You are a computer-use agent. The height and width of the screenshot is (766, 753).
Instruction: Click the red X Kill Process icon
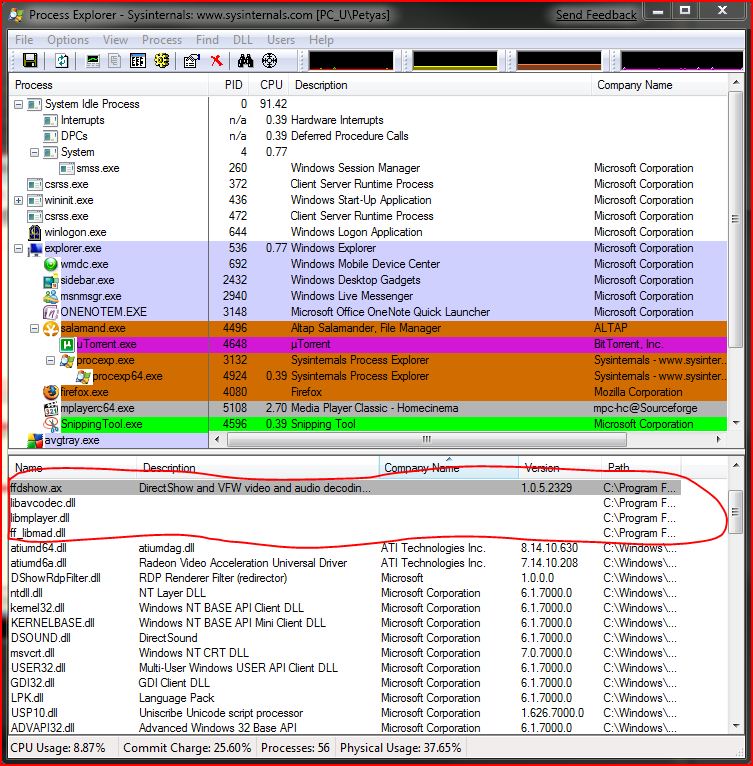[x=216, y=61]
